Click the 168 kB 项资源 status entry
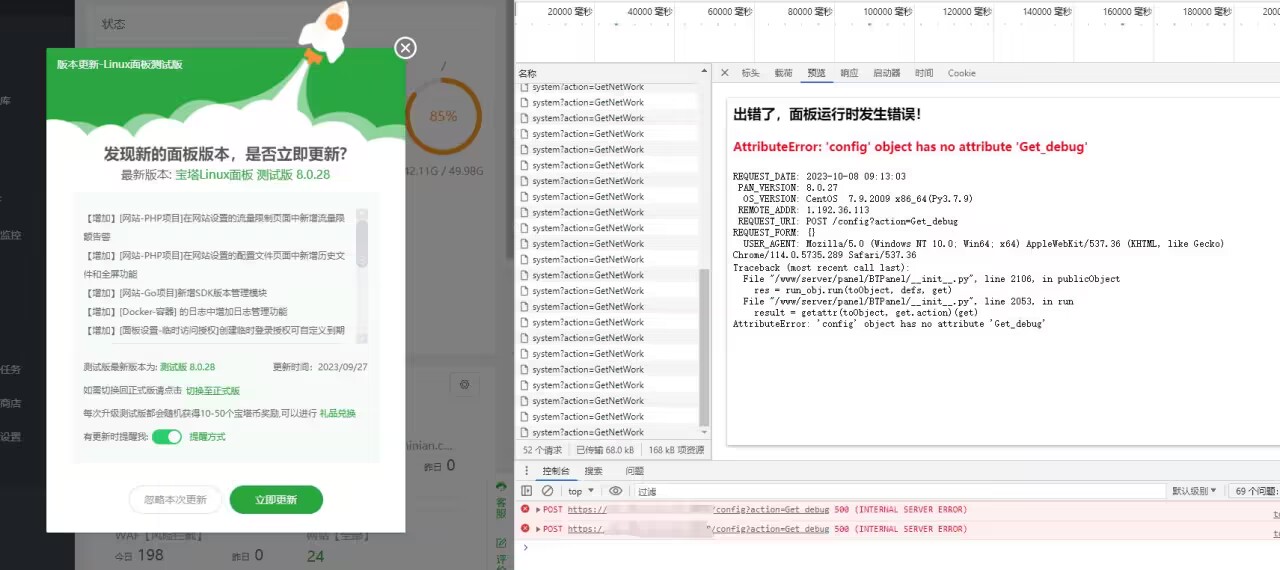 click(x=677, y=450)
